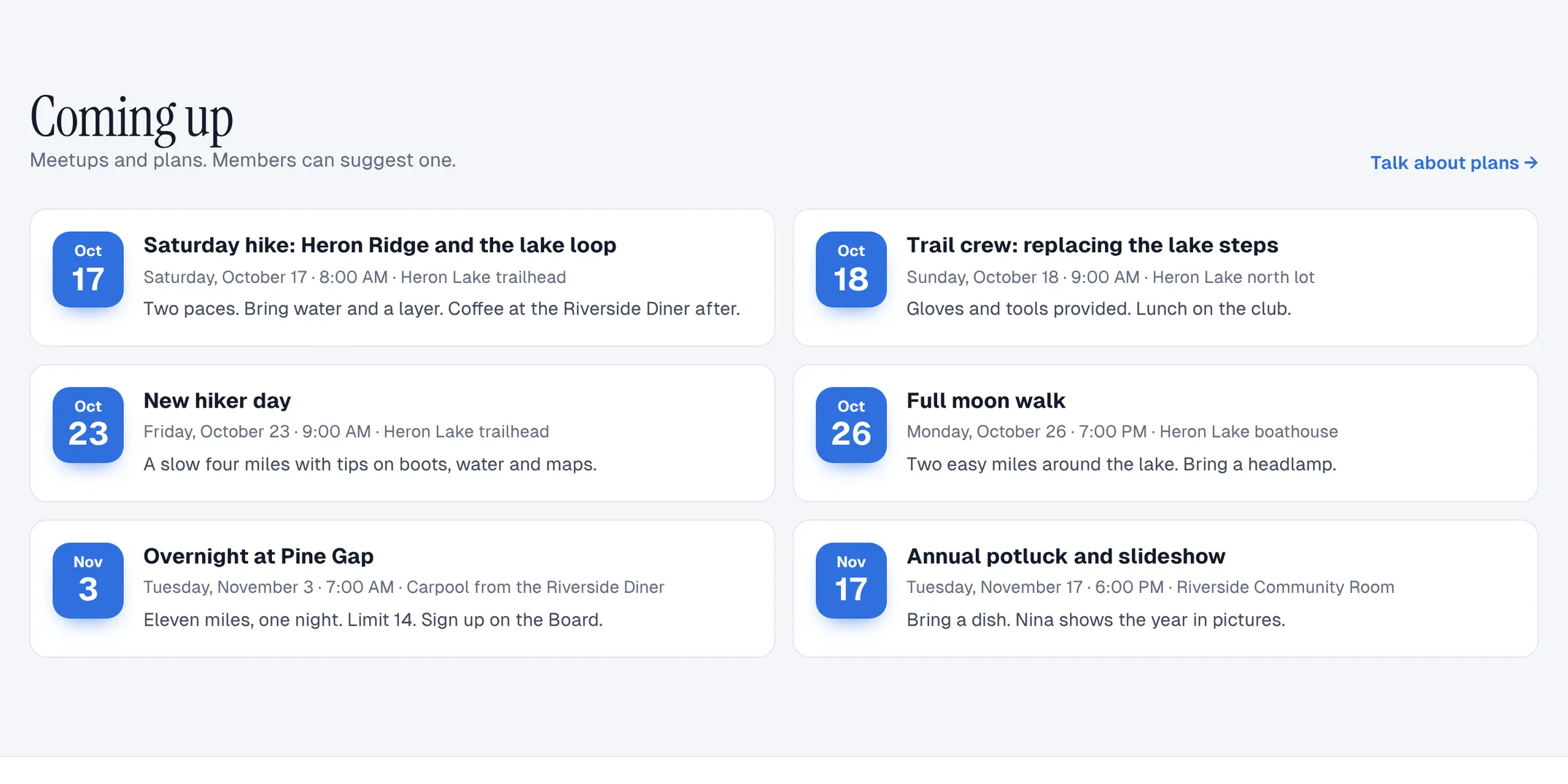Viewport: 1568px width, 784px height.
Task: Click 'Saturday, October 17 · 8:00 AM' details line
Action: (x=354, y=277)
